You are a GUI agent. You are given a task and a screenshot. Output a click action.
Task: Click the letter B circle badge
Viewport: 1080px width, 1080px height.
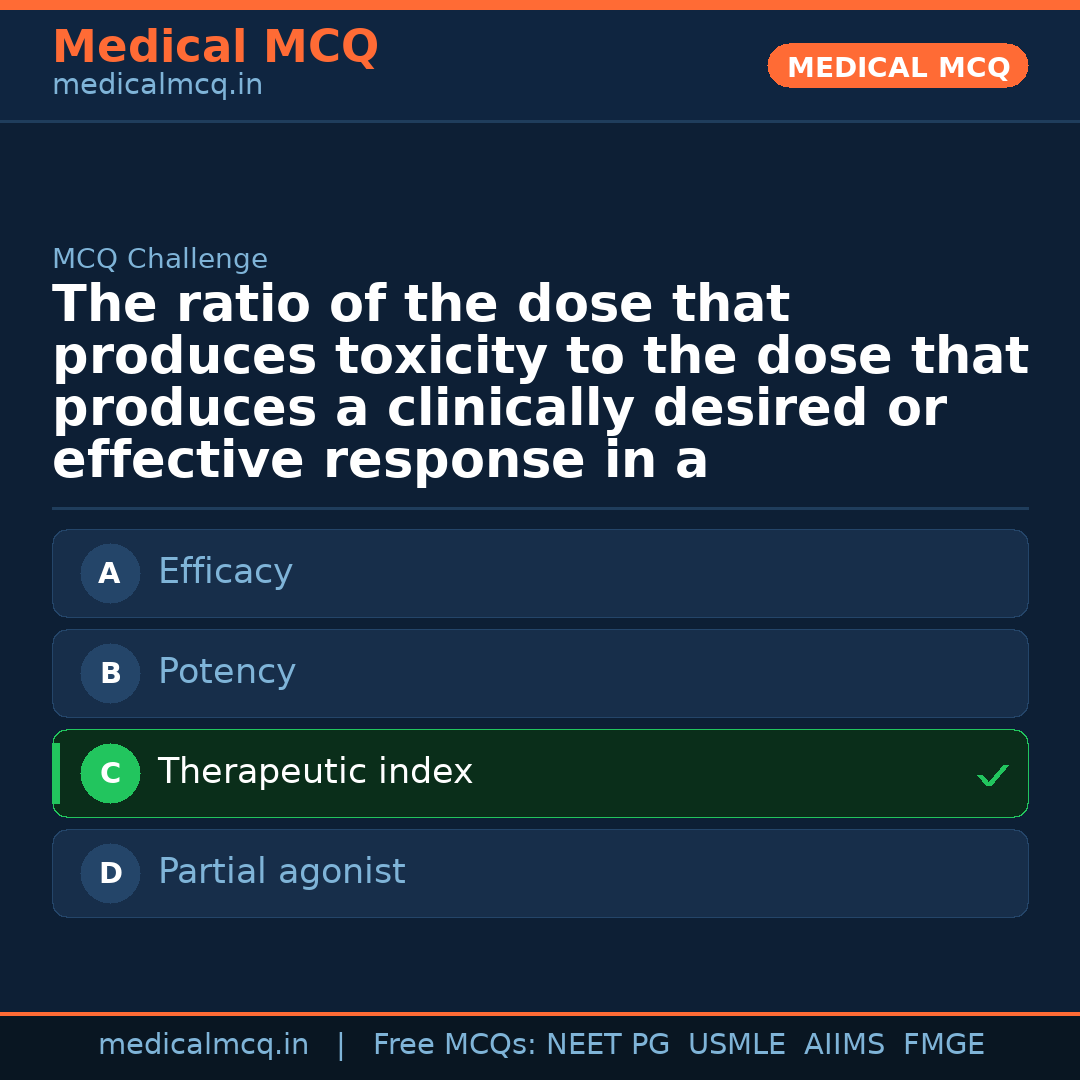[x=110, y=674]
